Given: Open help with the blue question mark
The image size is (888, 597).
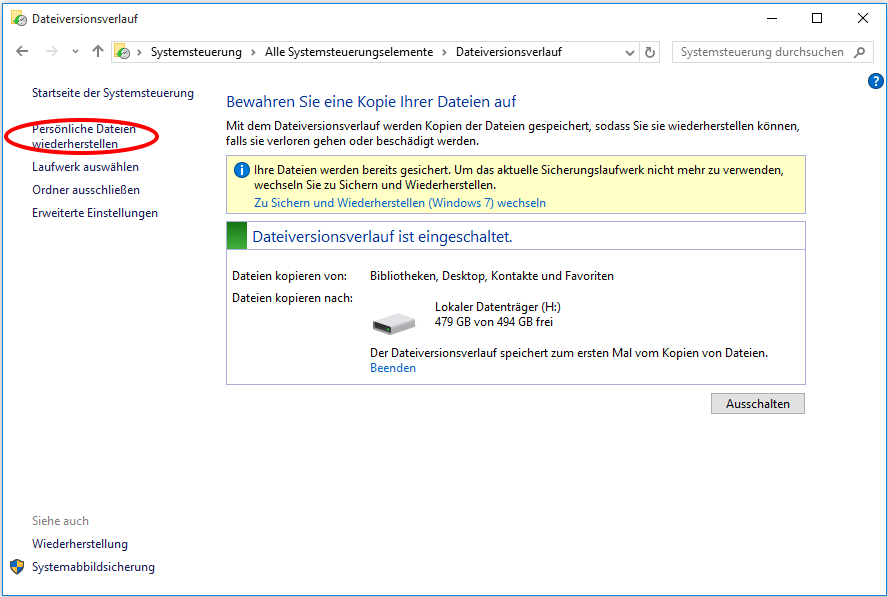Looking at the screenshot, I should 876,82.
